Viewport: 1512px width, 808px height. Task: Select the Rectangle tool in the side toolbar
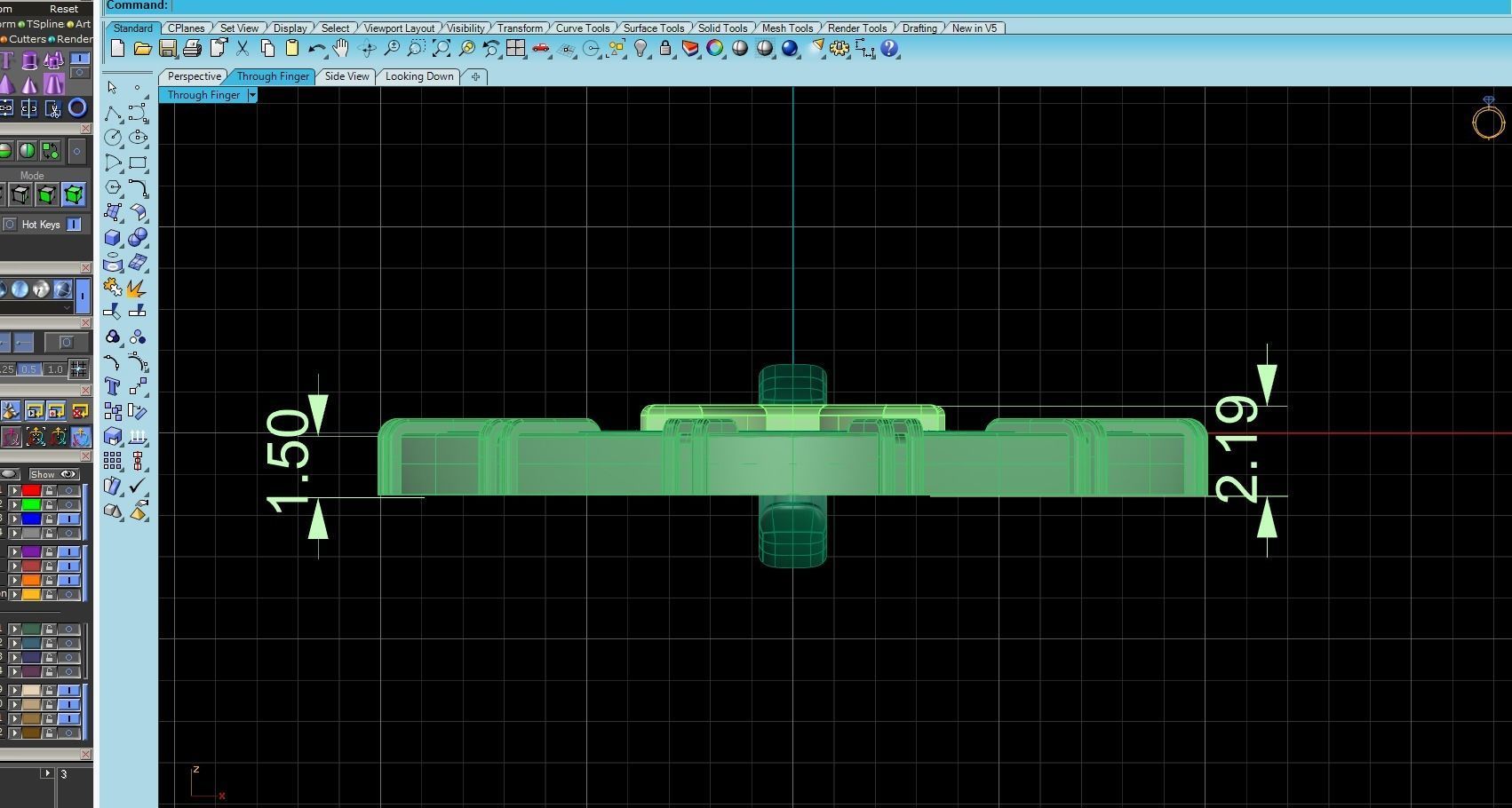point(138,162)
